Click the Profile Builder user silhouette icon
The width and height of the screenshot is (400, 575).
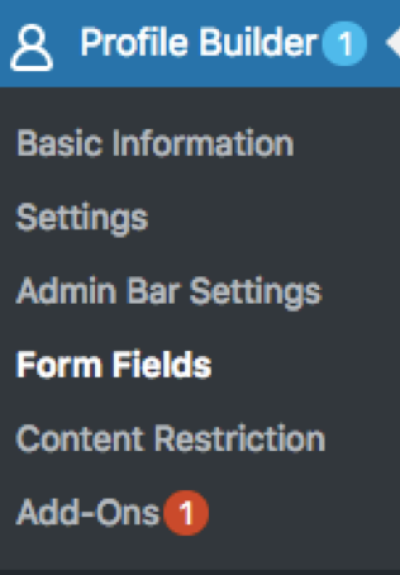pyautogui.click(x=32, y=47)
